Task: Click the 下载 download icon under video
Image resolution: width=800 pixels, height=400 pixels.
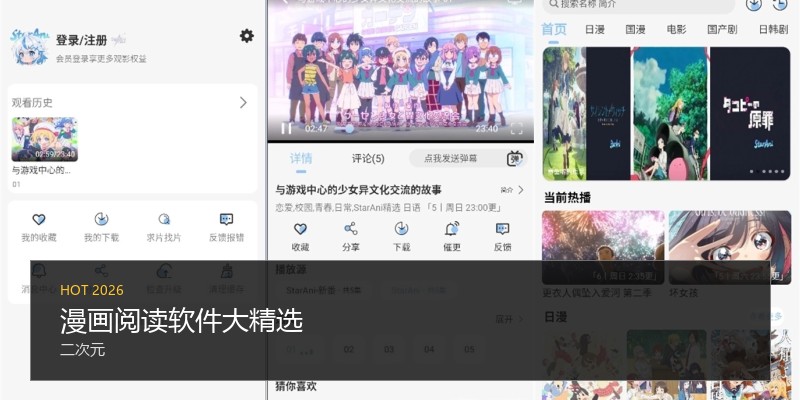Action: point(402,229)
